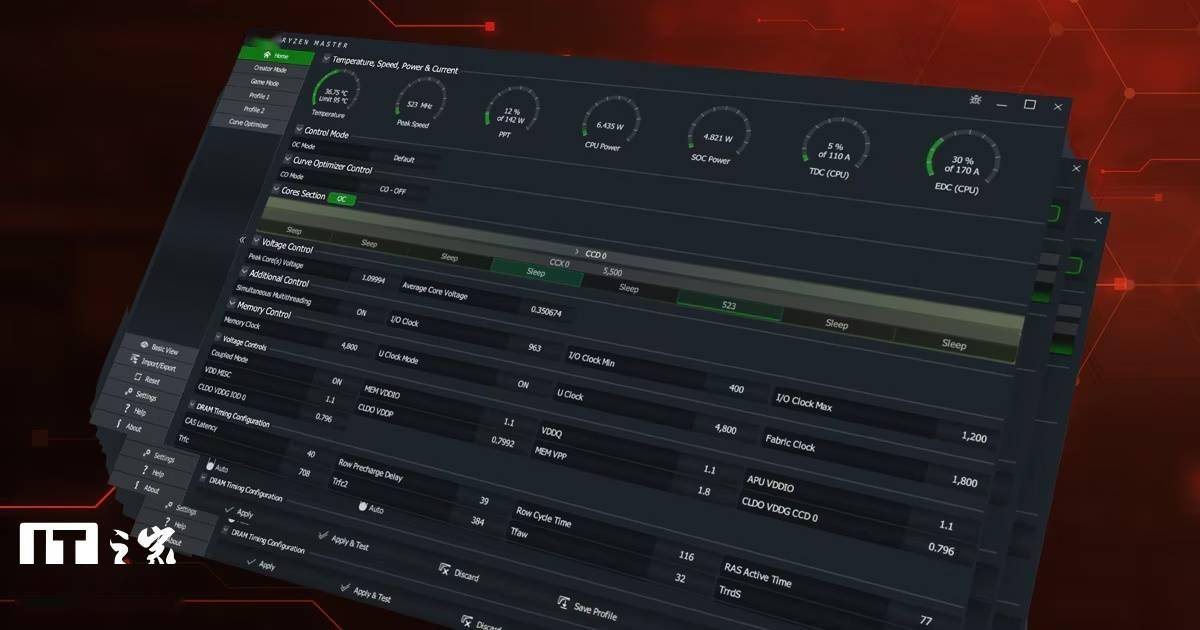
Task: Click the SOC Power gauge
Action: 717,136
